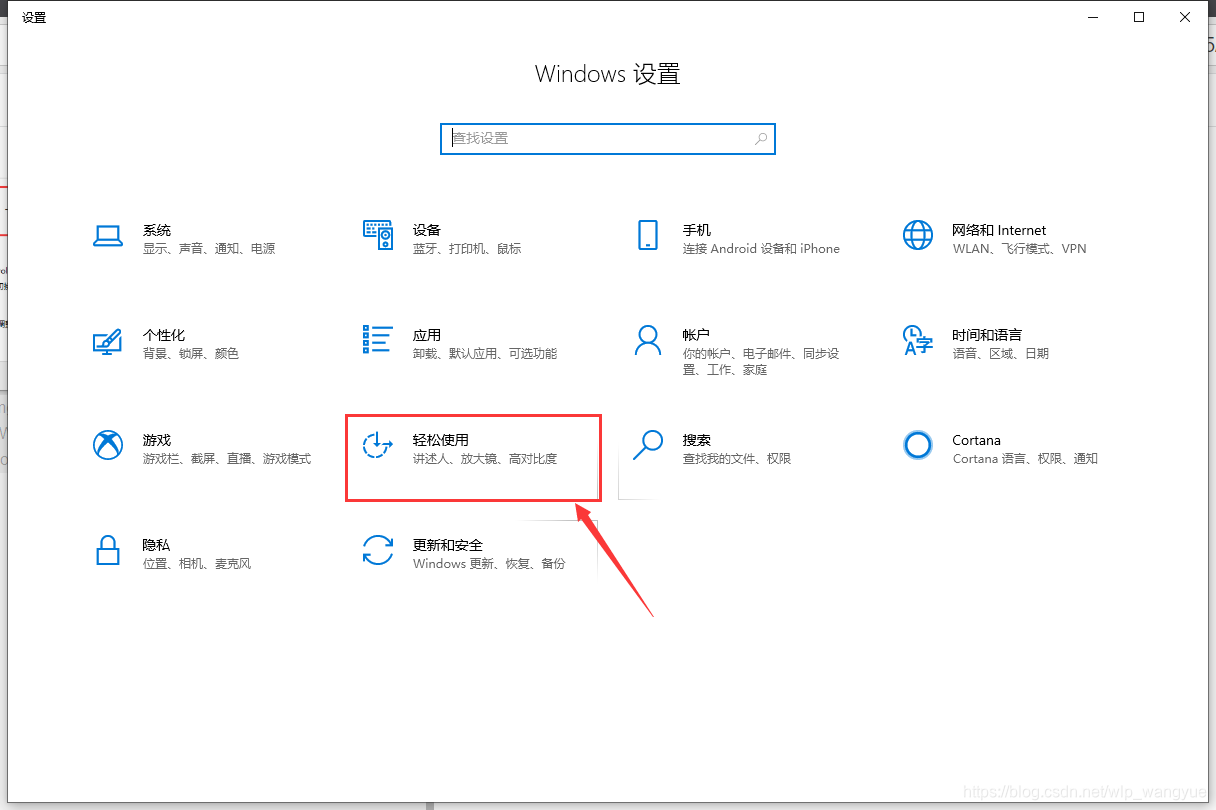
Task: Open the 系统 laptop icon
Action: (107, 235)
